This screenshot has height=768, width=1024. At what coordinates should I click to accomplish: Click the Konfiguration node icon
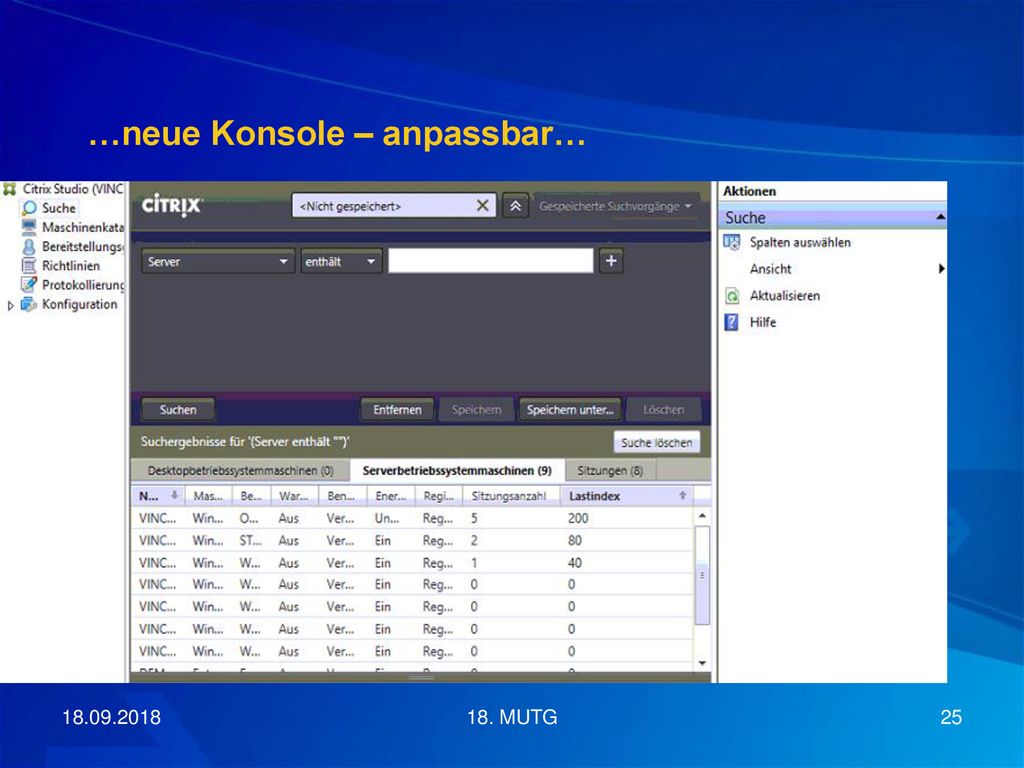(x=29, y=304)
